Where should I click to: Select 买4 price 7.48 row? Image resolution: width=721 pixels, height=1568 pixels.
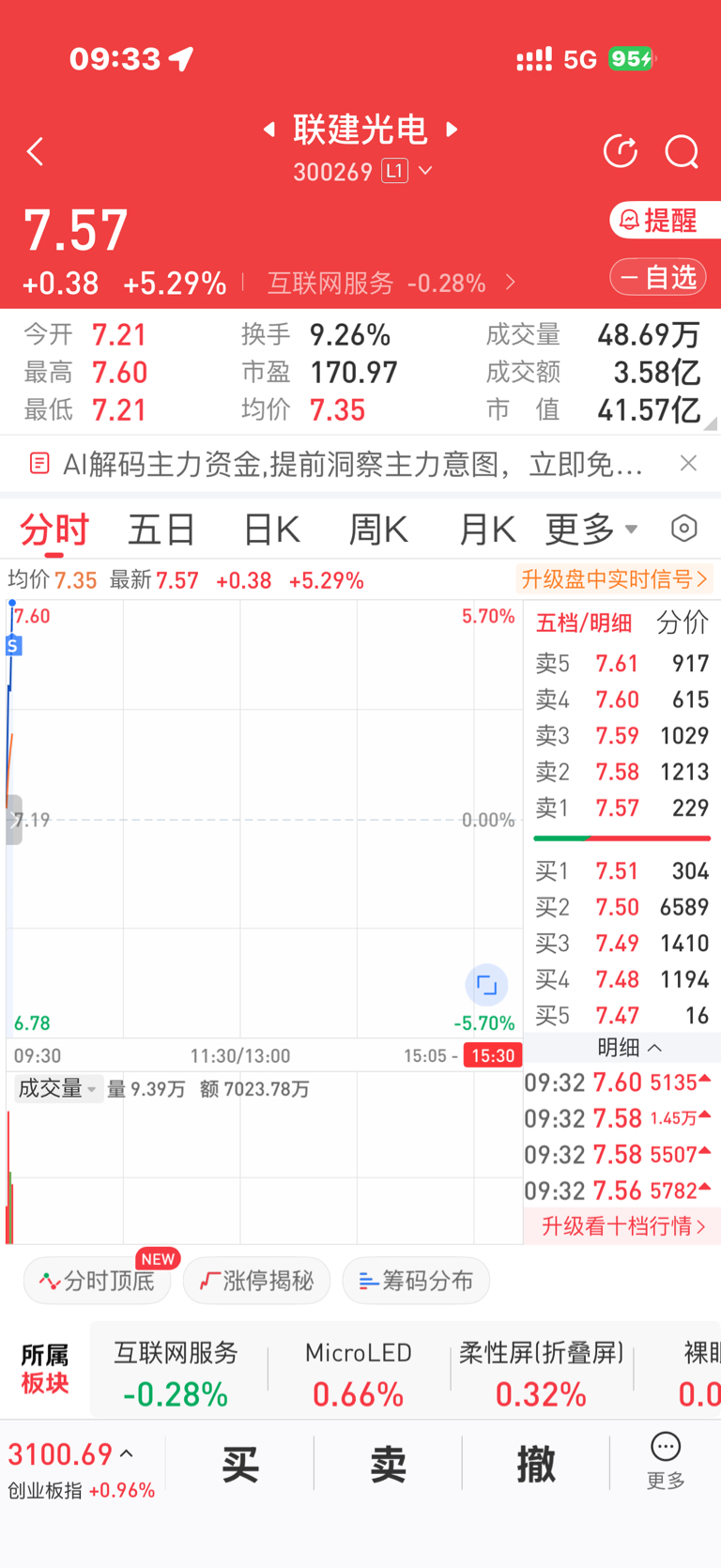(x=621, y=979)
